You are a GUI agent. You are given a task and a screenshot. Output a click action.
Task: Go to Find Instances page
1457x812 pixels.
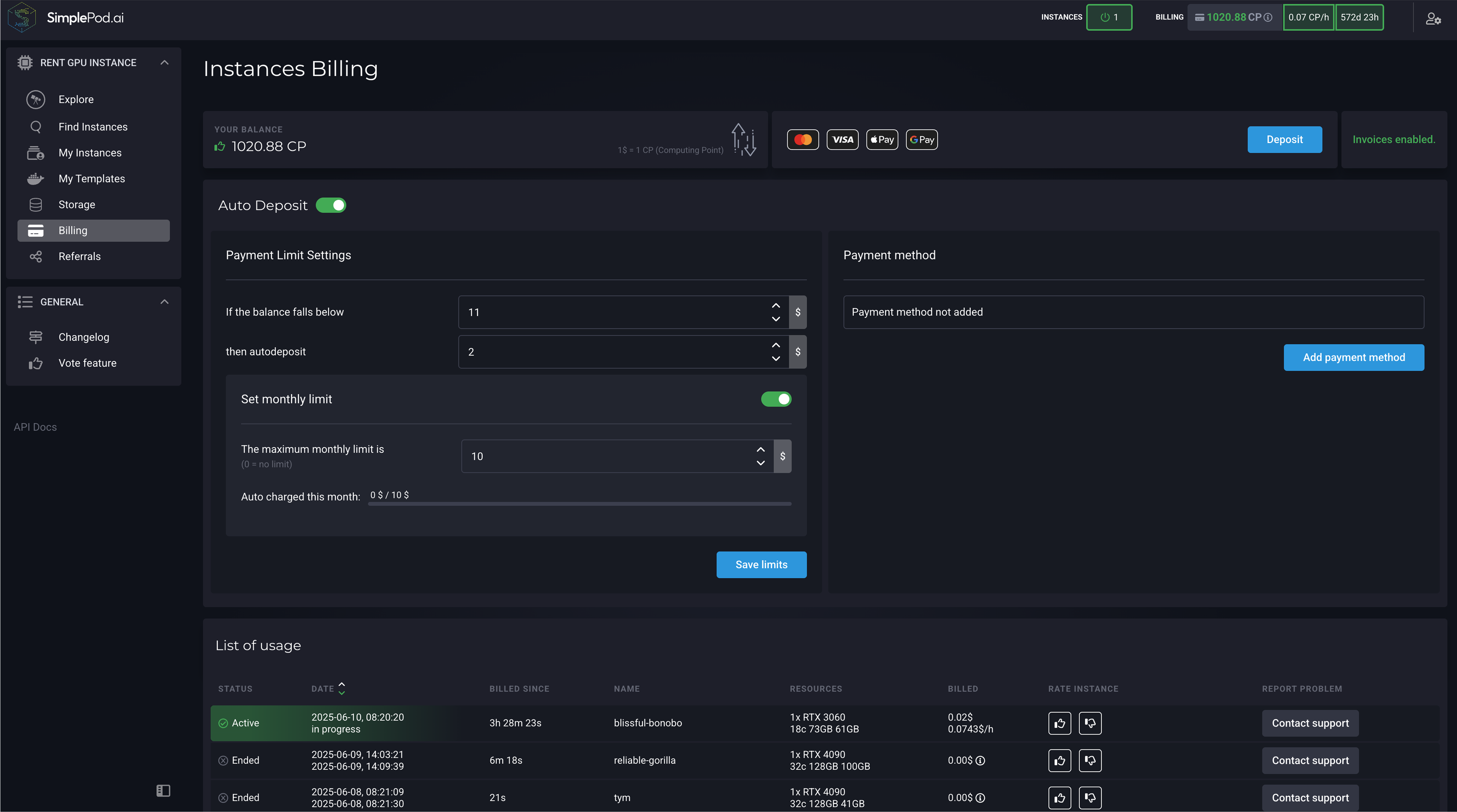93,127
